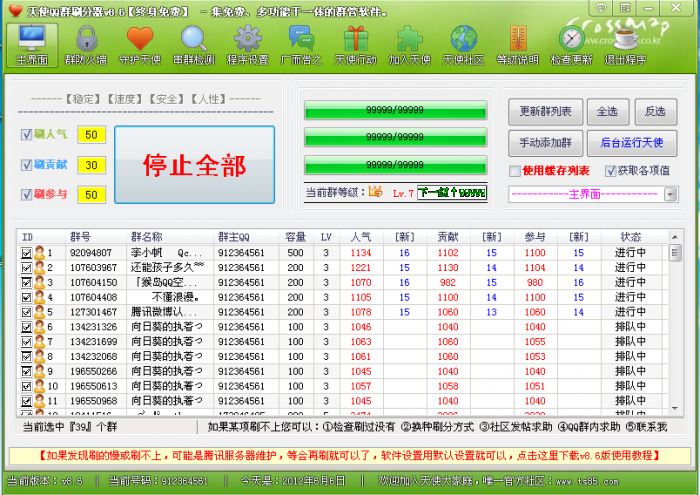
Task: Click the 停止全部 button
Action: pyautogui.click(x=194, y=165)
